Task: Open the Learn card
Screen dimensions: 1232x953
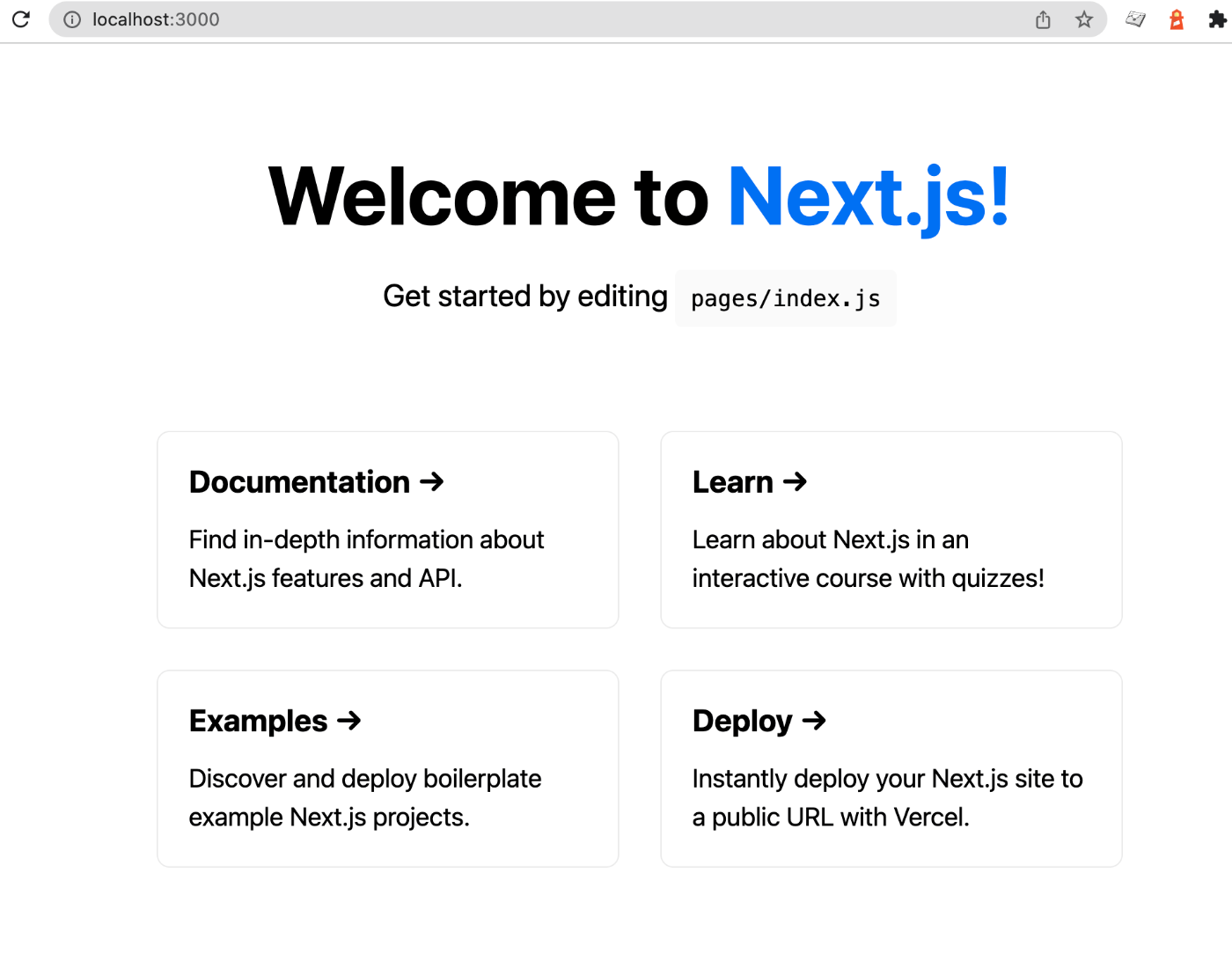Action: [x=891, y=530]
